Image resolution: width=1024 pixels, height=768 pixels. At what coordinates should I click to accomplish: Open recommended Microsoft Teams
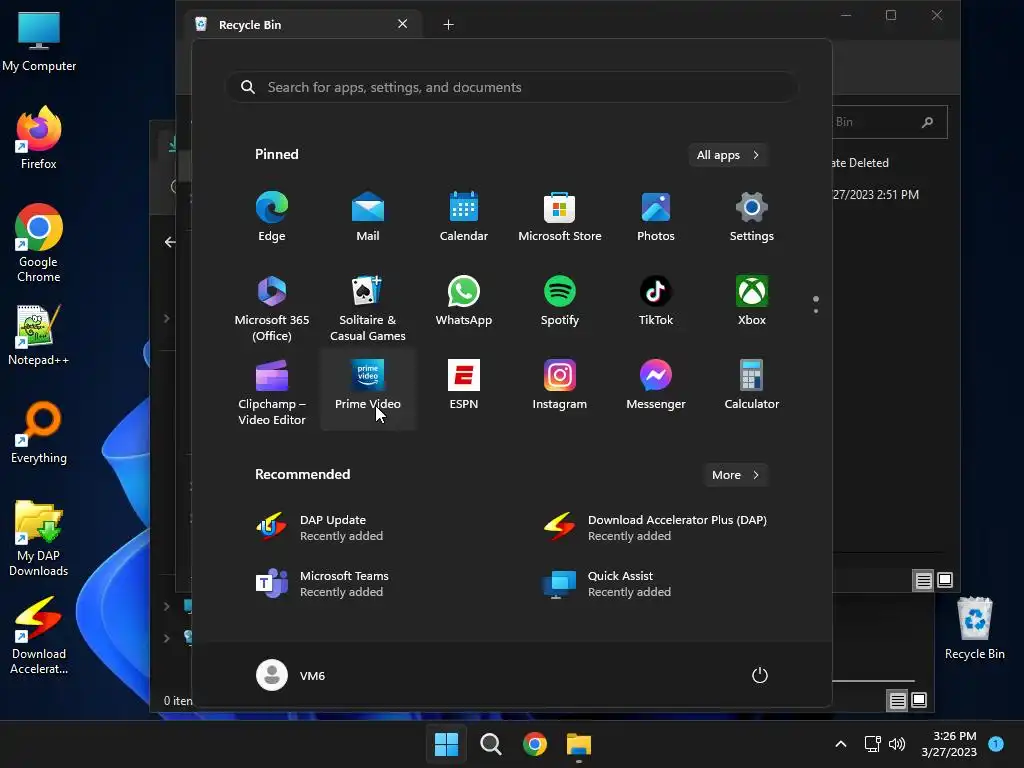(x=369, y=584)
